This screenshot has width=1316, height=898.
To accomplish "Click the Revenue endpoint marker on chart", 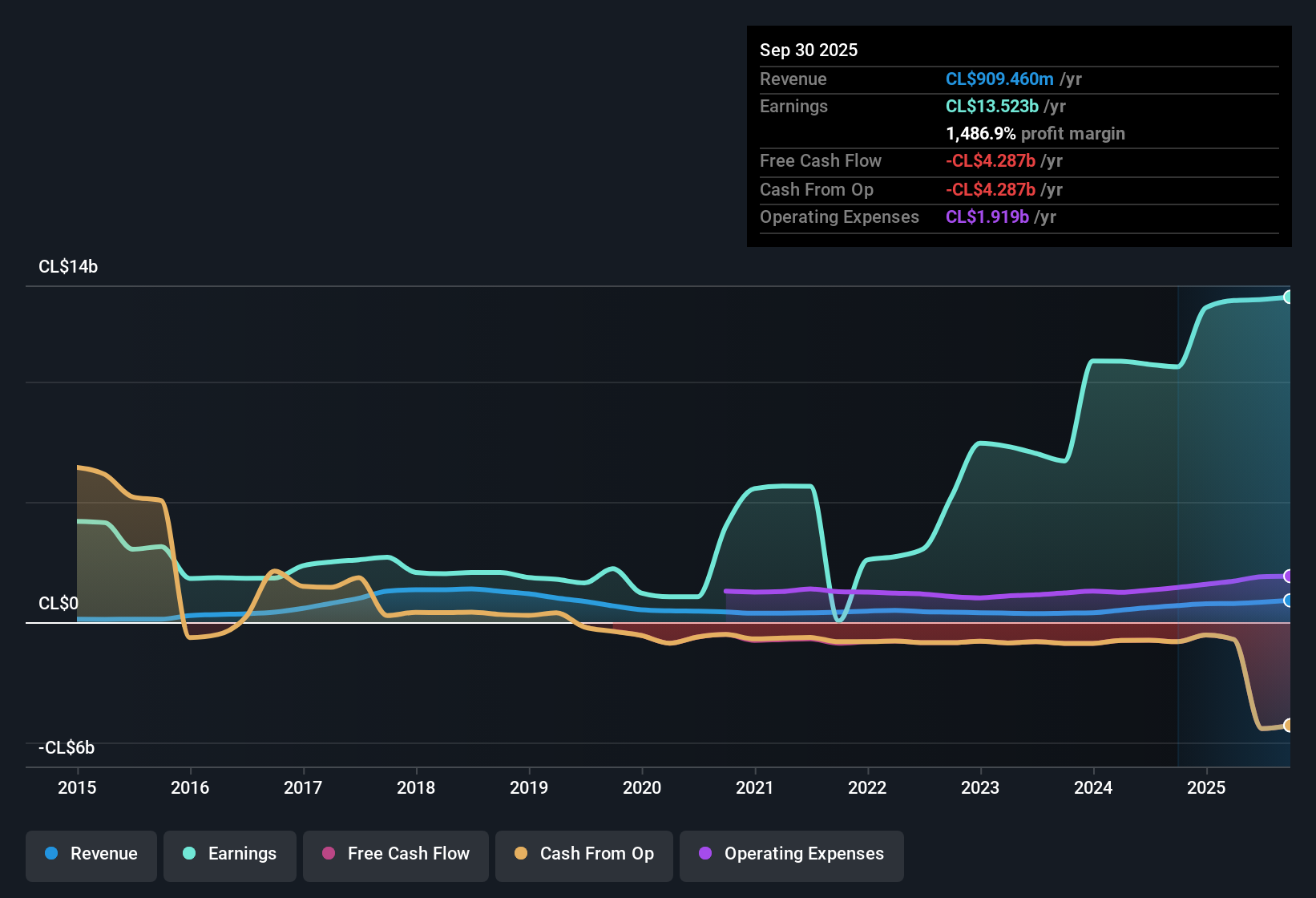I will click(x=1288, y=601).
